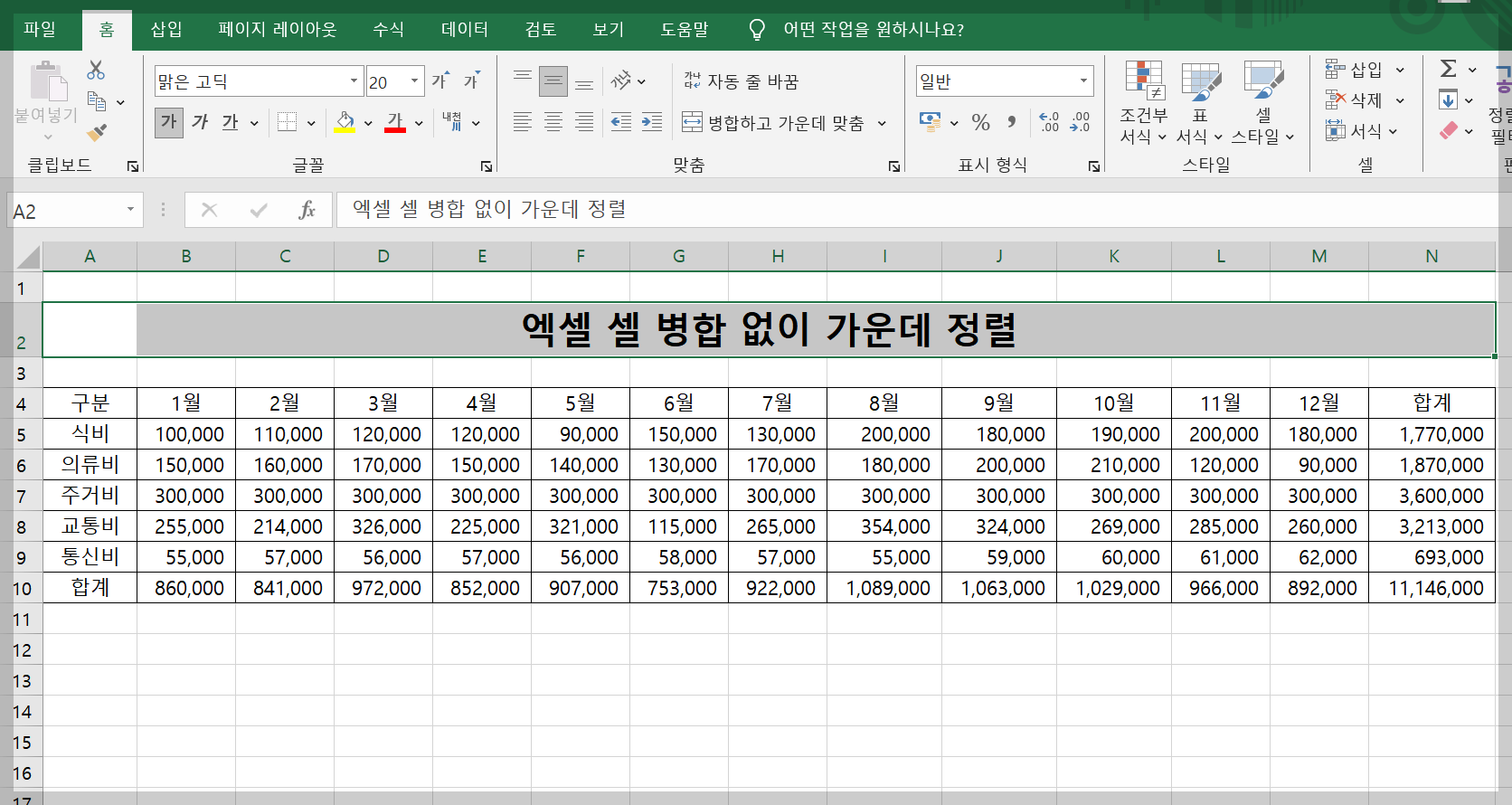1512x805 pixels.
Task: Toggle center horizontal alignment
Action: click(553, 122)
